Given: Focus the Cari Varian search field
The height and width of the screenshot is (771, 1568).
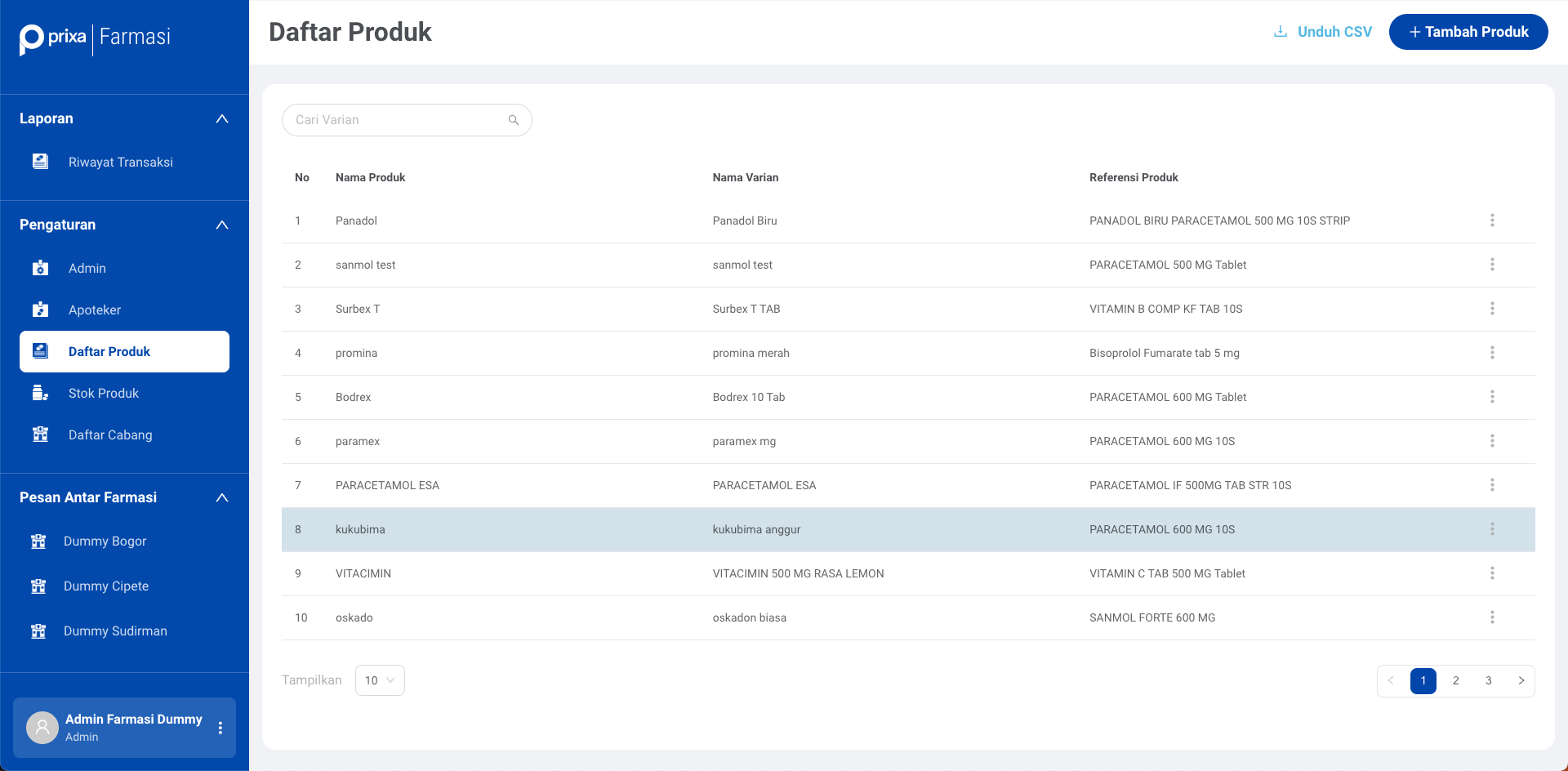Looking at the screenshot, I should [396, 120].
